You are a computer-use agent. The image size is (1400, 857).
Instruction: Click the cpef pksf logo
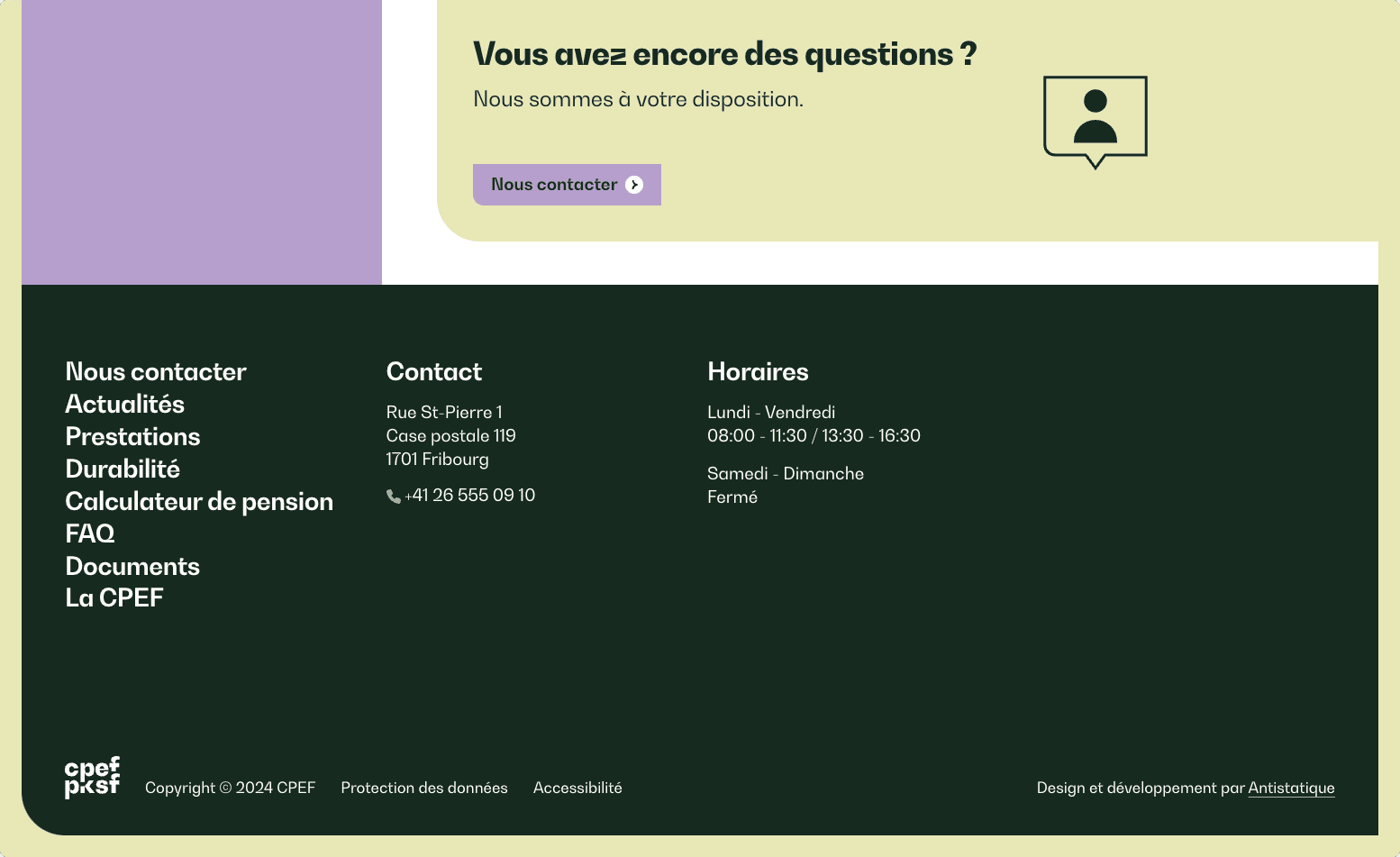coord(92,777)
